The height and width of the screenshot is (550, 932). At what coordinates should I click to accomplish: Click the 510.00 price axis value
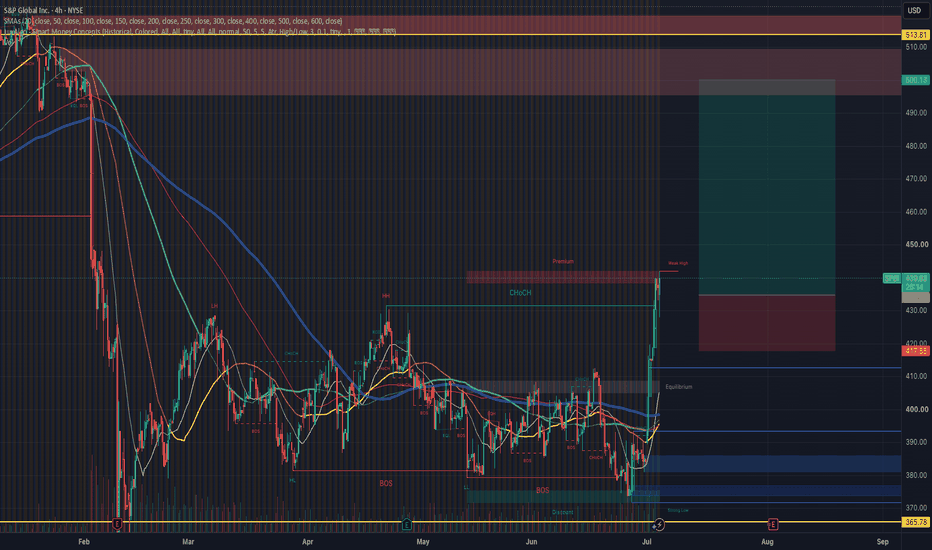tap(917, 47)
